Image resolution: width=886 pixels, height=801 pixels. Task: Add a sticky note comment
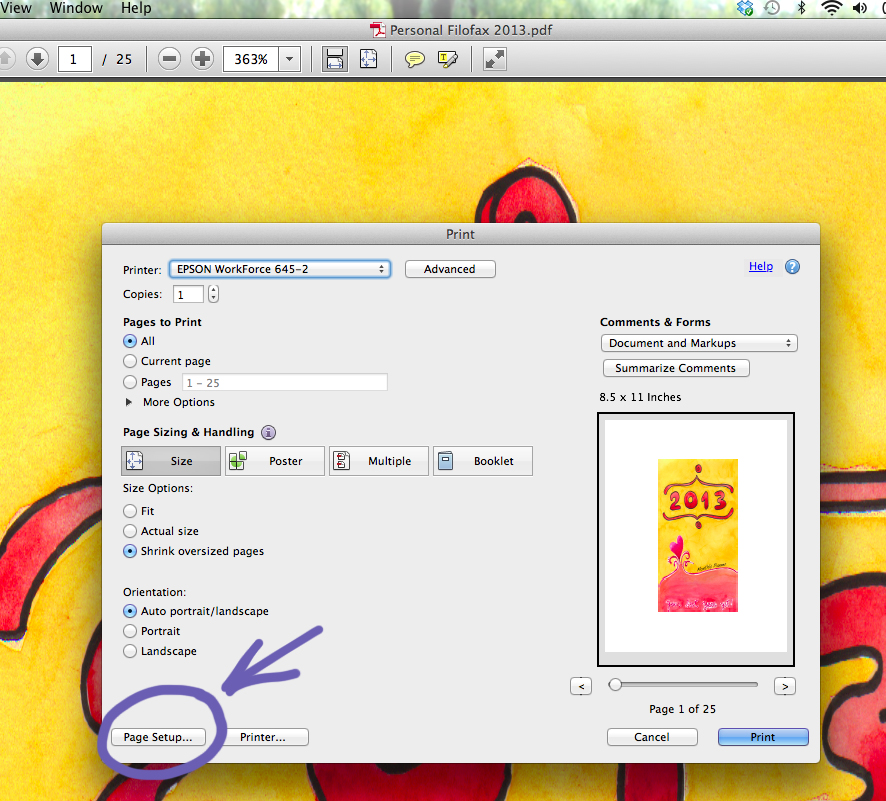[414, 59]
